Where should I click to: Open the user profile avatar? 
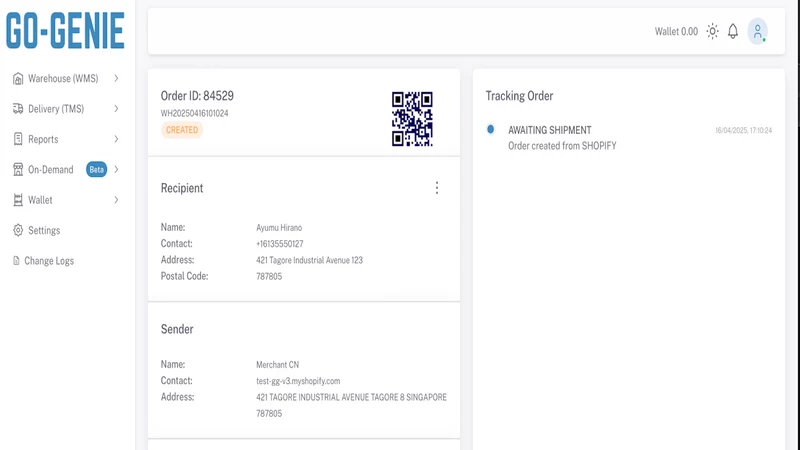[758, 31]
